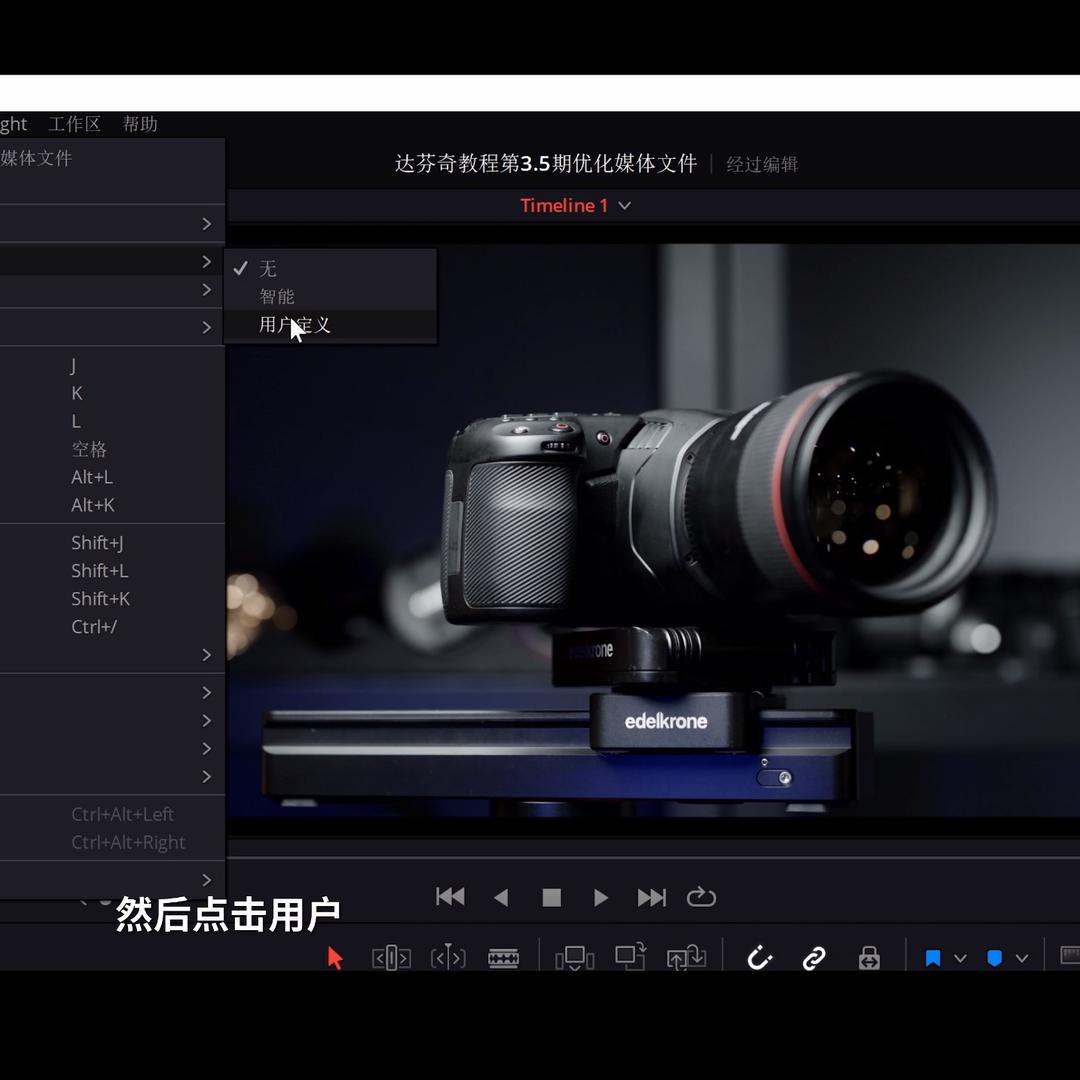Select 用户定义 in the submenu

(295, 325)
